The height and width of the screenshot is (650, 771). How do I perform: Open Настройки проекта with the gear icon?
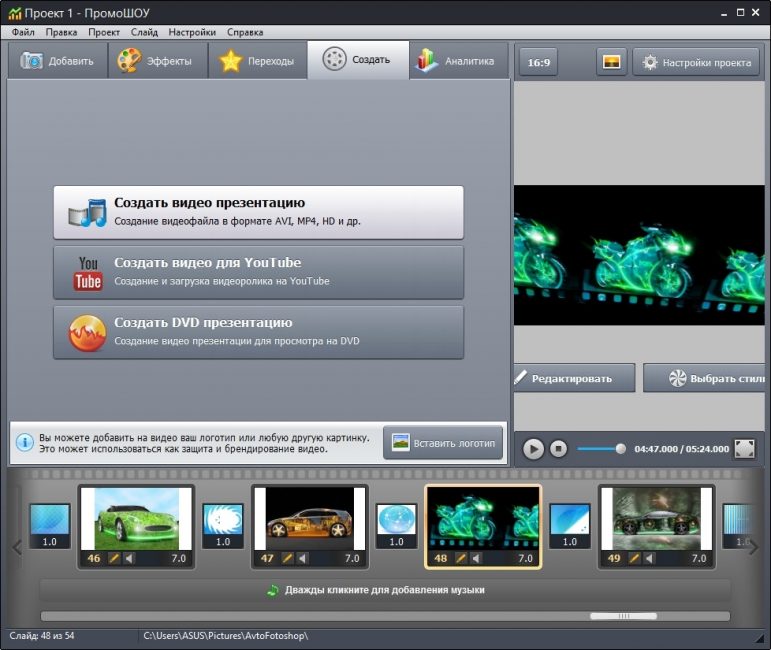point(696,62)
